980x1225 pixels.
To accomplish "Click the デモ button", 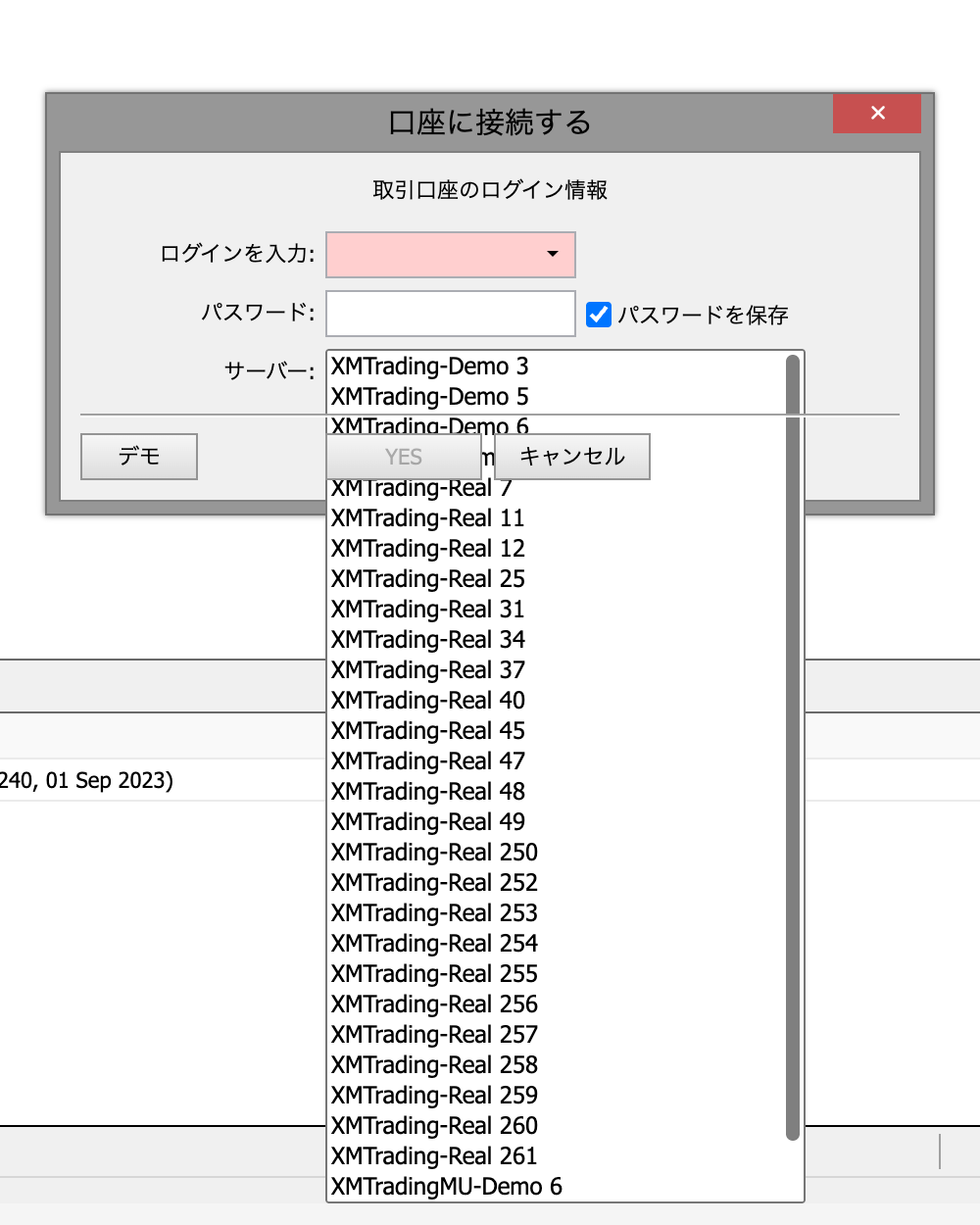I will click(x=139, y=457).
